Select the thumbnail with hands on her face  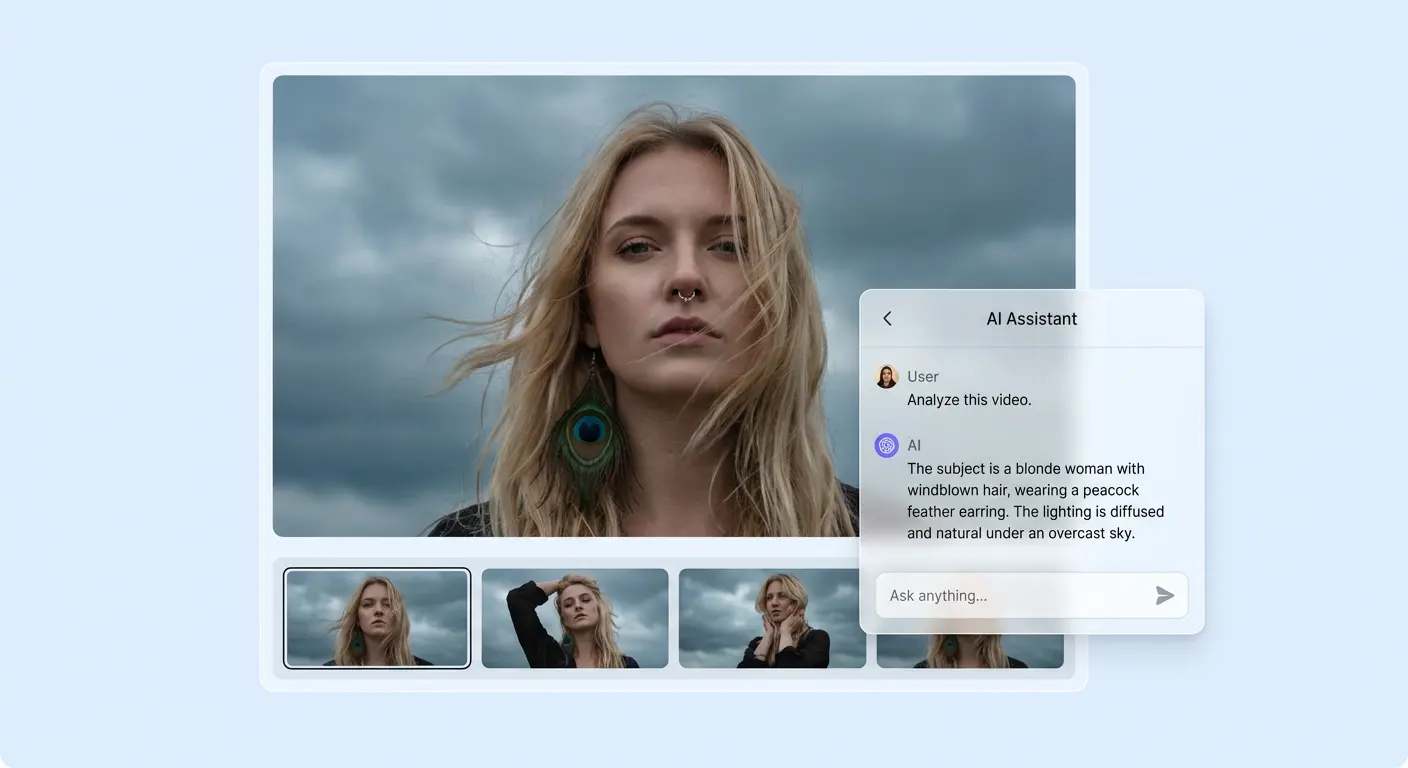[x=772, y=617]
